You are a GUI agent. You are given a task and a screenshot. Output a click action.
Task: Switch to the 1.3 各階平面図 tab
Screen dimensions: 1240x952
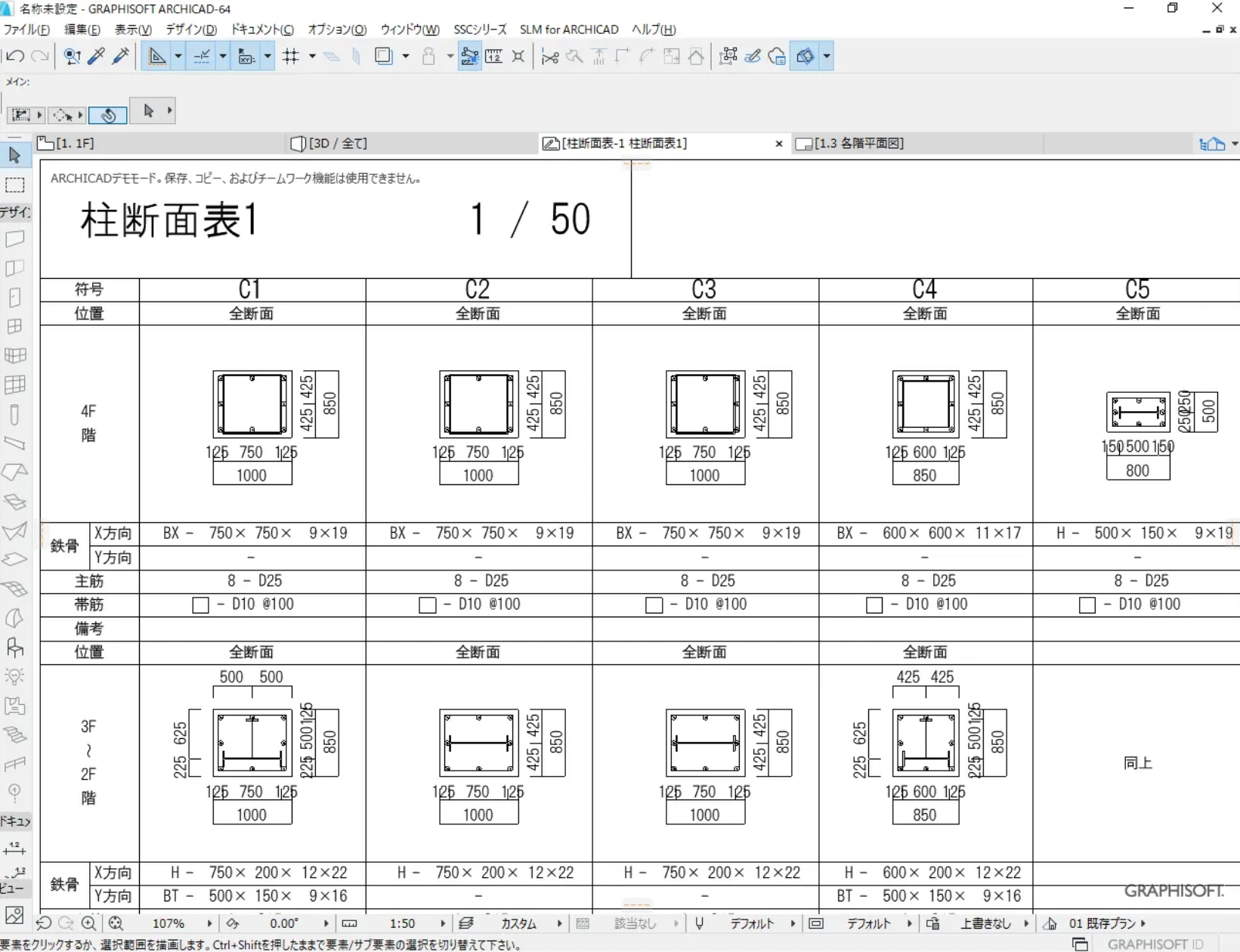pos(917,144)
